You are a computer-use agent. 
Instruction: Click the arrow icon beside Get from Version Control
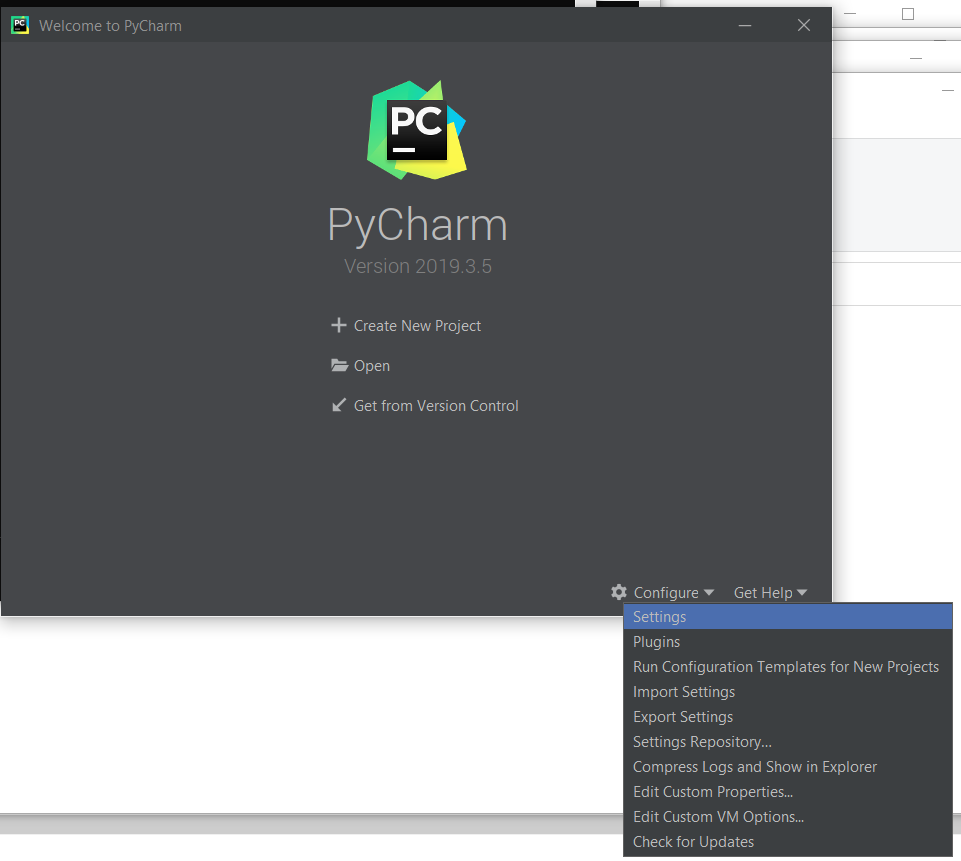click(338, 406)
